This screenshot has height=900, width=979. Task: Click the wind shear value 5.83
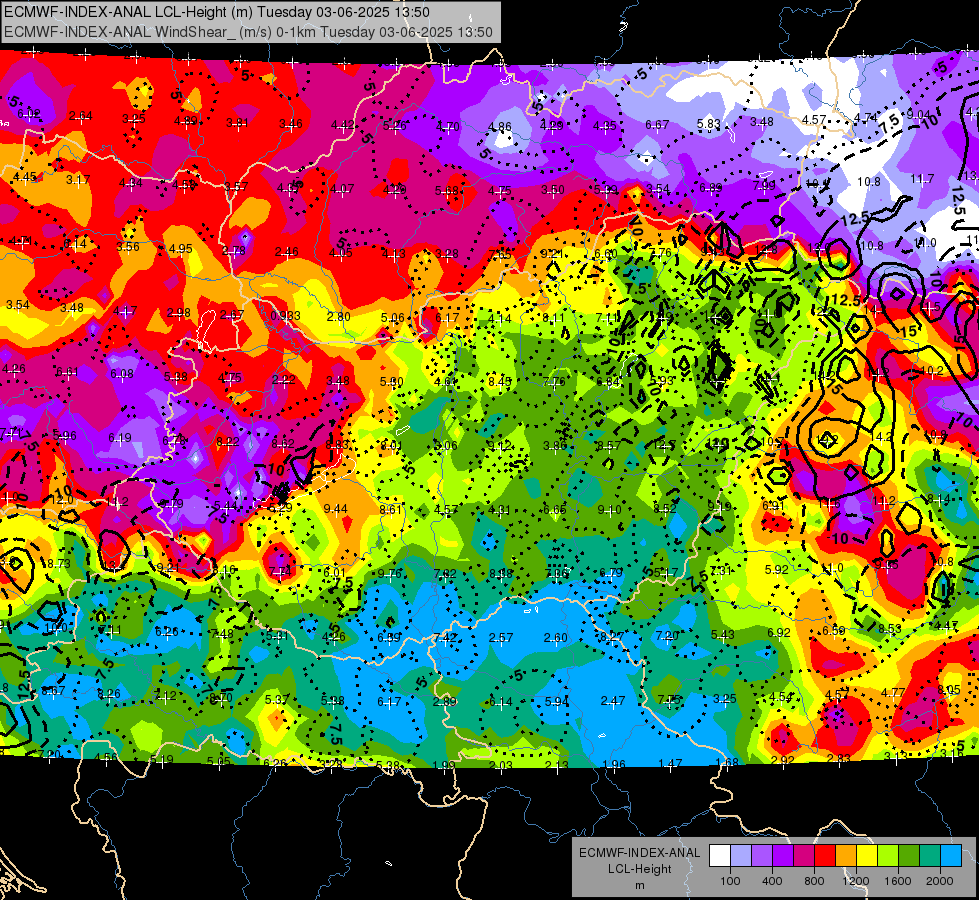pyautogui.click(x=709, y=124)
